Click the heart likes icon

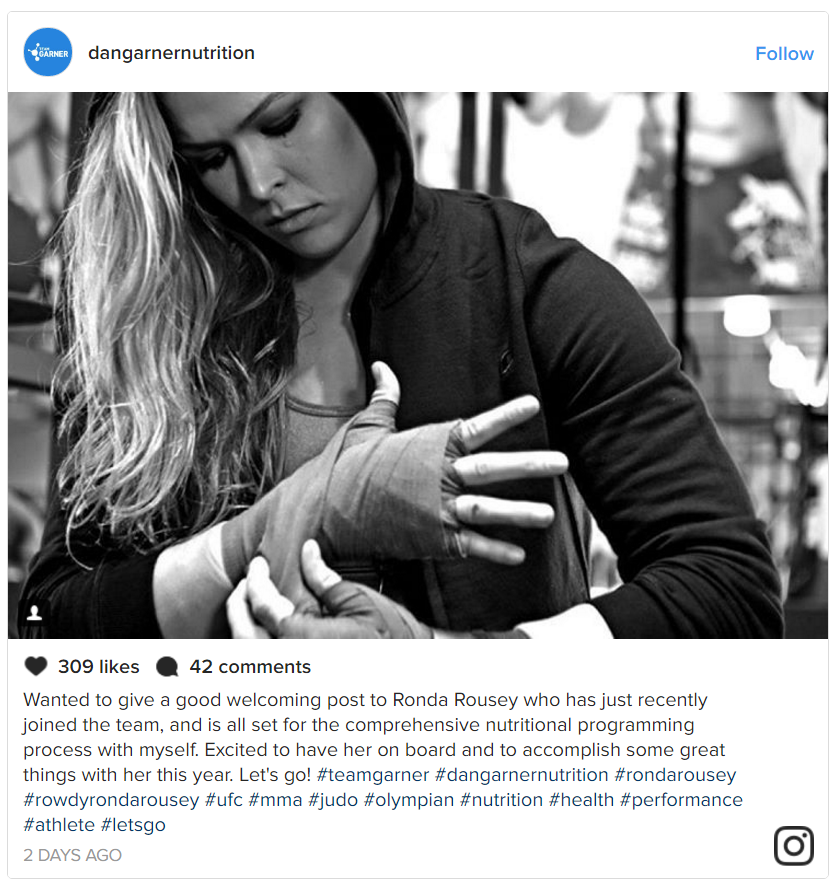[x=36, y=666]
